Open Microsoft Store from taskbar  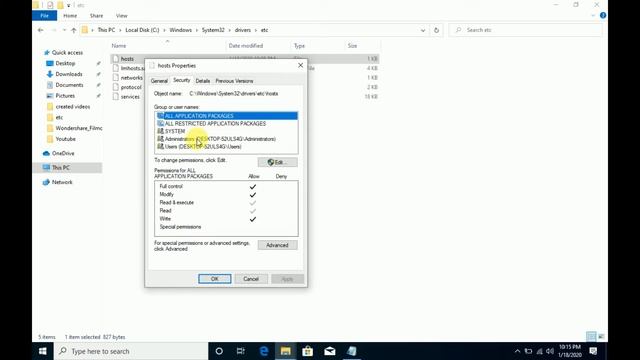[307, 351]
